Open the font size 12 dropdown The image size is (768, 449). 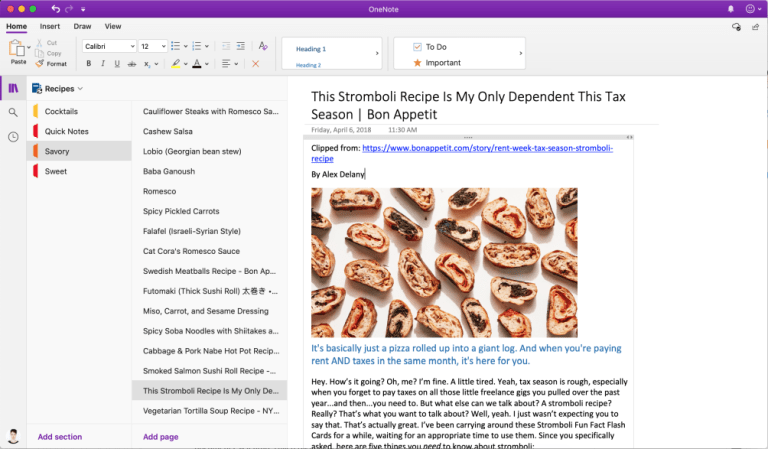pyautogui.click(x=153, y=46)
